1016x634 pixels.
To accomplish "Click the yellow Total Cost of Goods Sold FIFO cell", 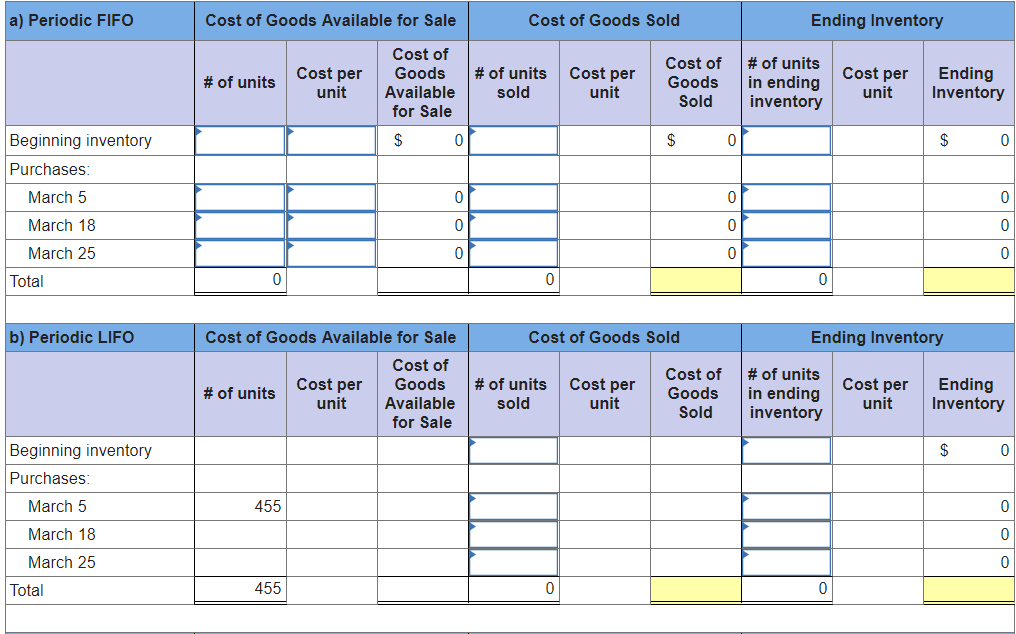I will (x=695, y=281).
